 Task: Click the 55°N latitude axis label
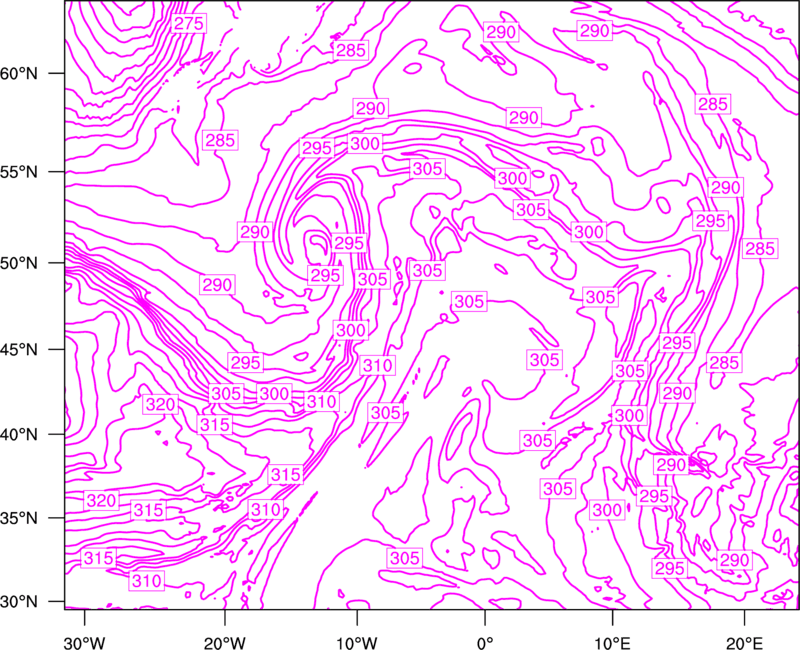coord(18,172)
